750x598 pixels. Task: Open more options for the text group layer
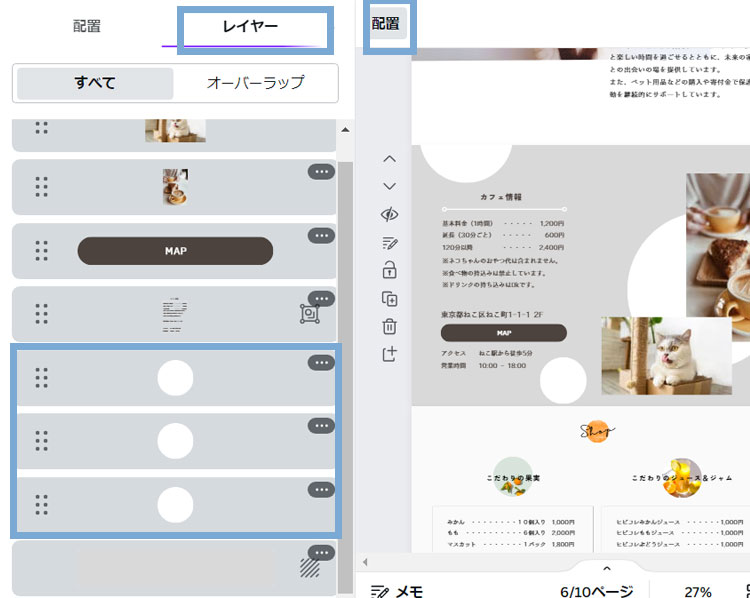pyautogui.click(x=321, y=299)
